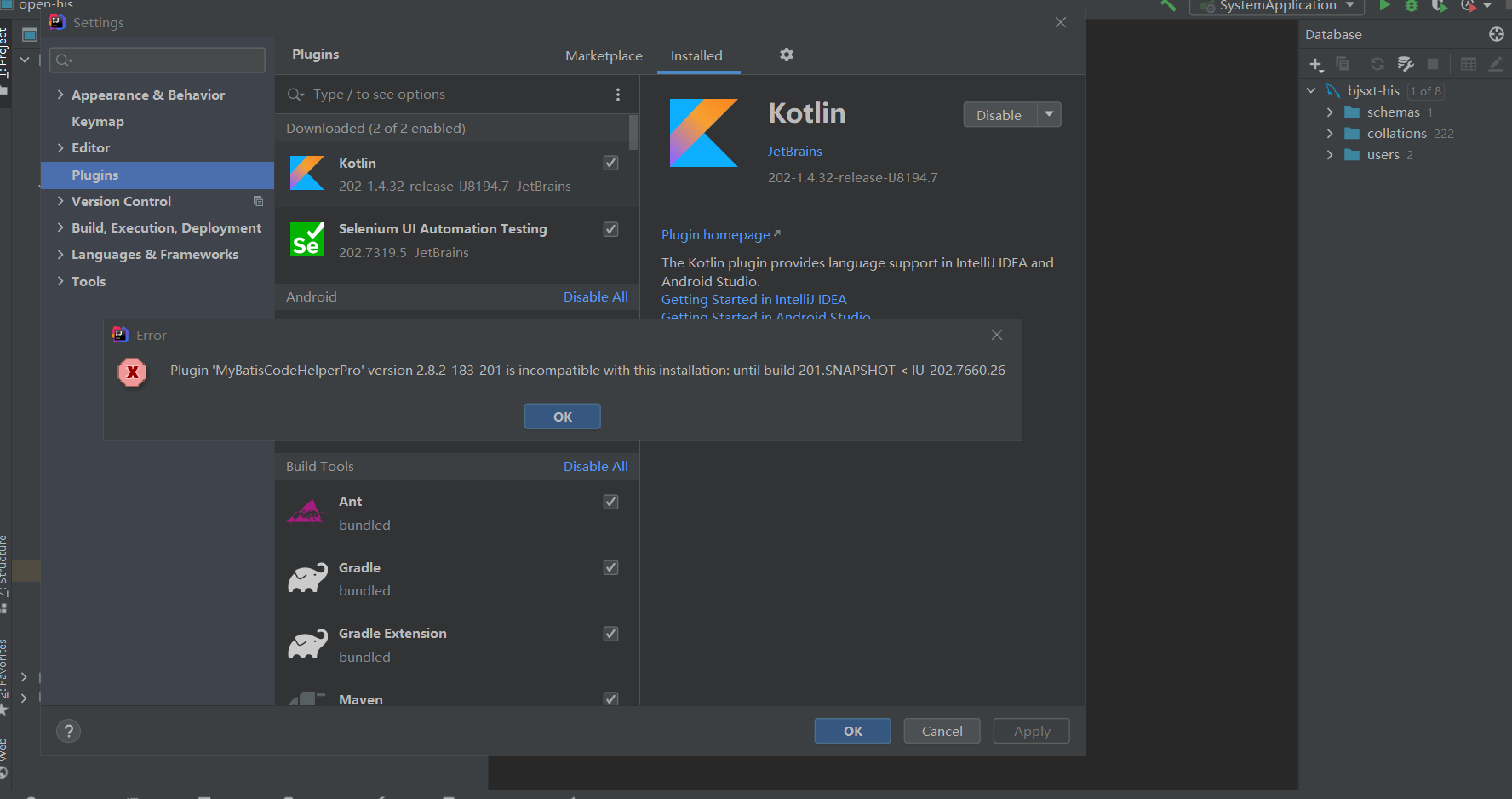Click the JetBrains vendor link
This screenshot has height=799, width=1512.
(x=795, y=151)
